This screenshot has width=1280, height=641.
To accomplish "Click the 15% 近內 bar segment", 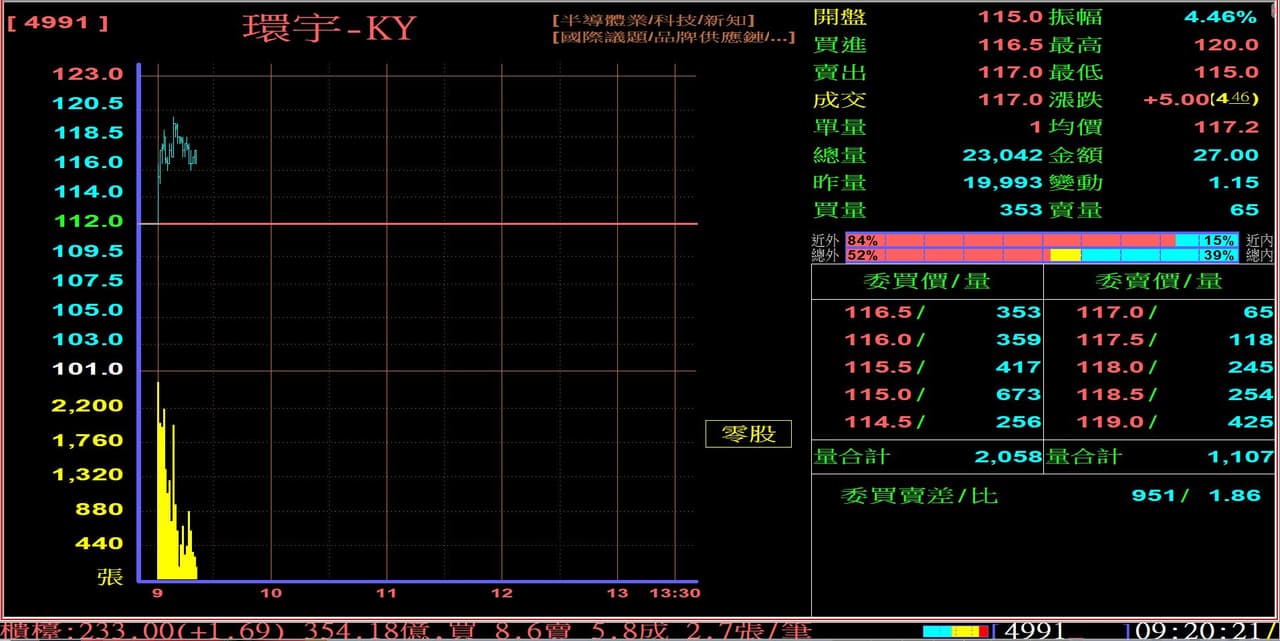I will pyautogui.click(x=1207, y=241).
